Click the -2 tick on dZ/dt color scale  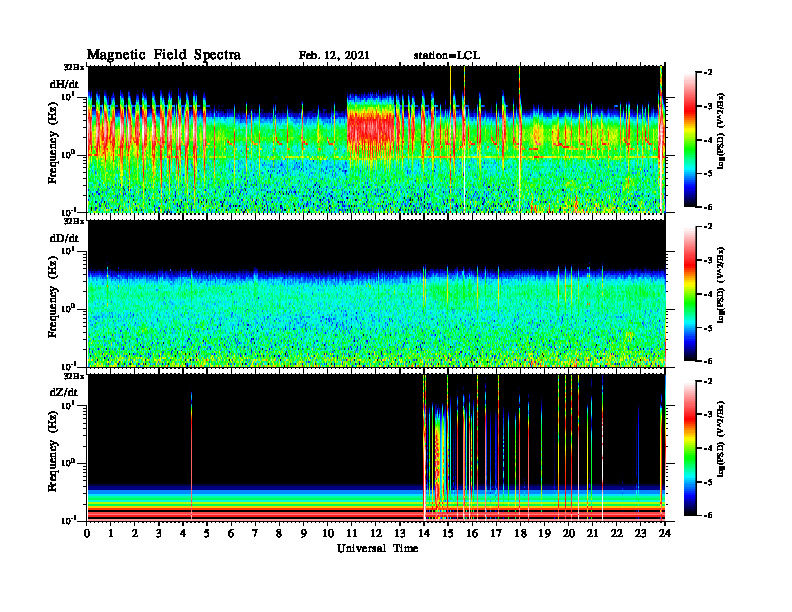[708, 381]
